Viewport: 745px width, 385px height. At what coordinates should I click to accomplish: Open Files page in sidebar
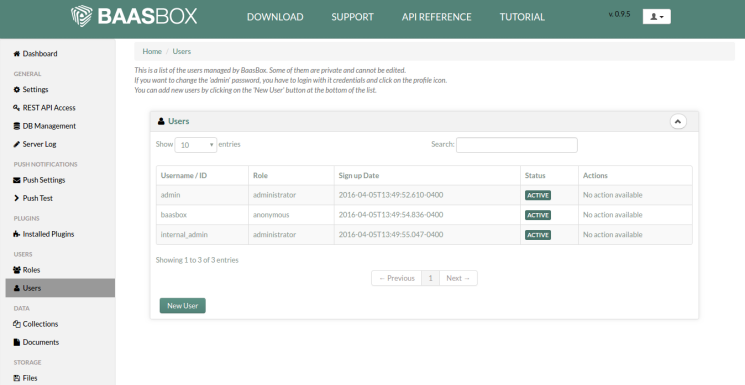[x=30, y=378]
